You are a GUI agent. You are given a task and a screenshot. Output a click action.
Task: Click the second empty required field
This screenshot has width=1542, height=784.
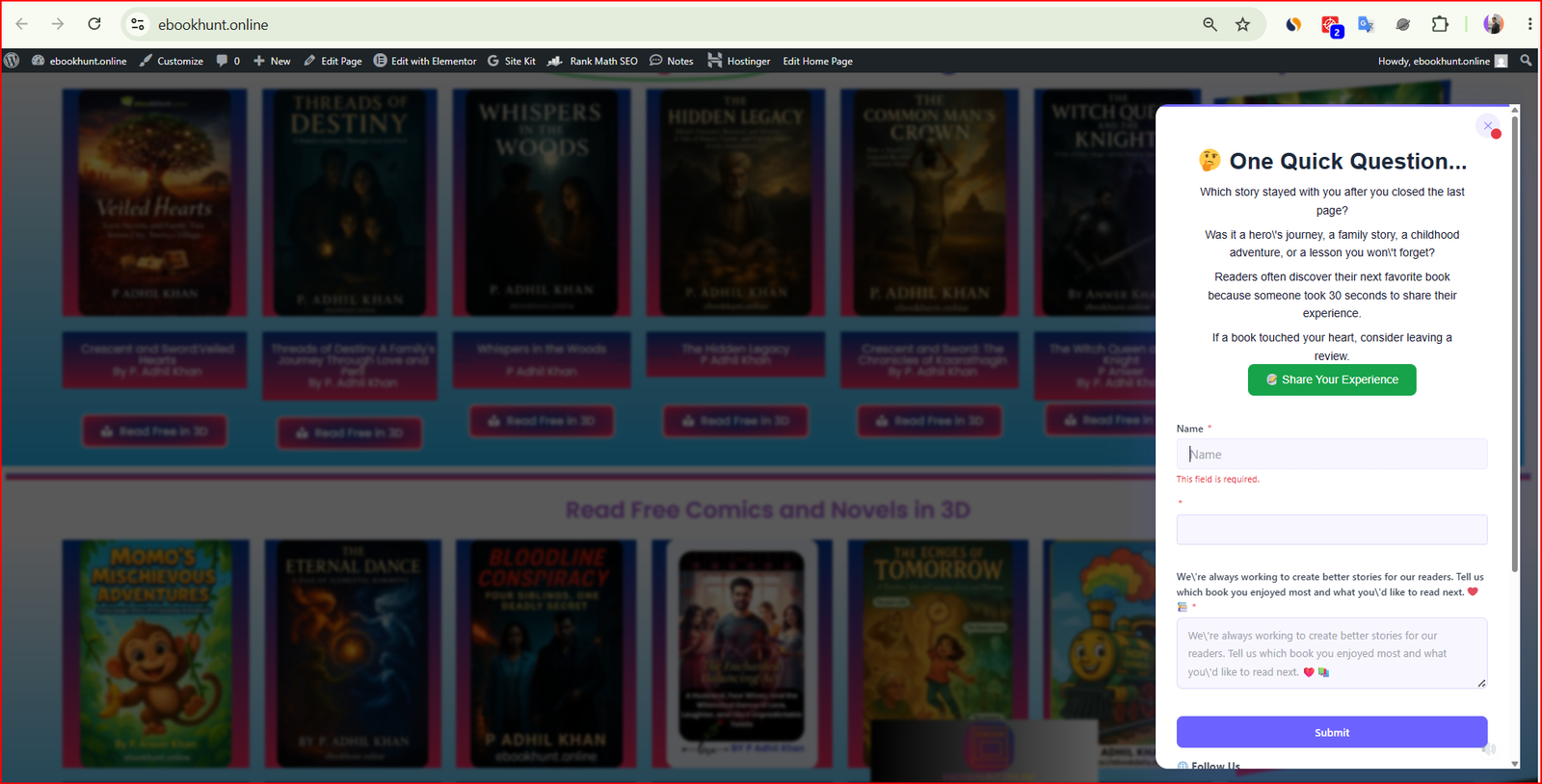1332,530
